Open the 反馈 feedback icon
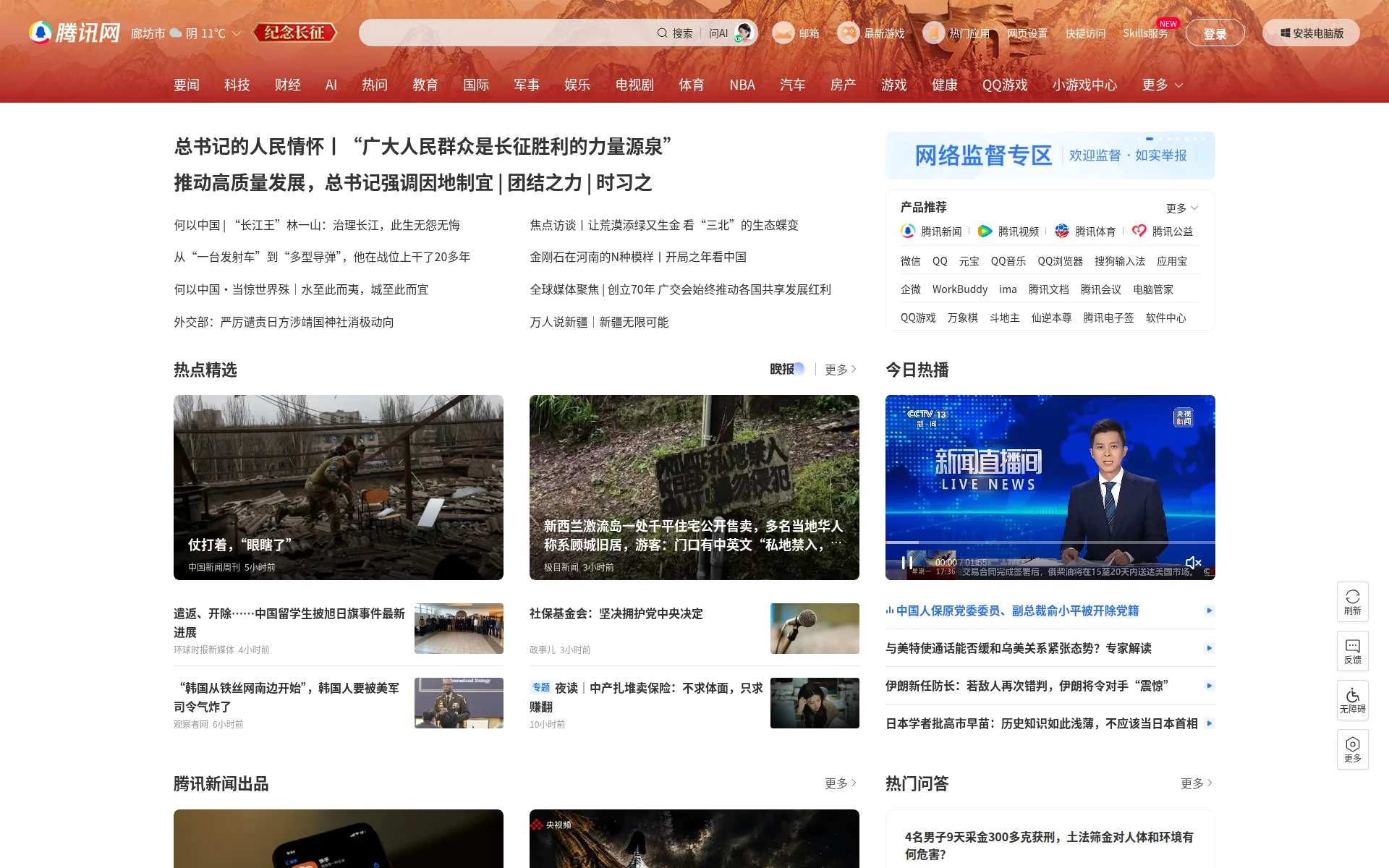 coord(1353,646)
